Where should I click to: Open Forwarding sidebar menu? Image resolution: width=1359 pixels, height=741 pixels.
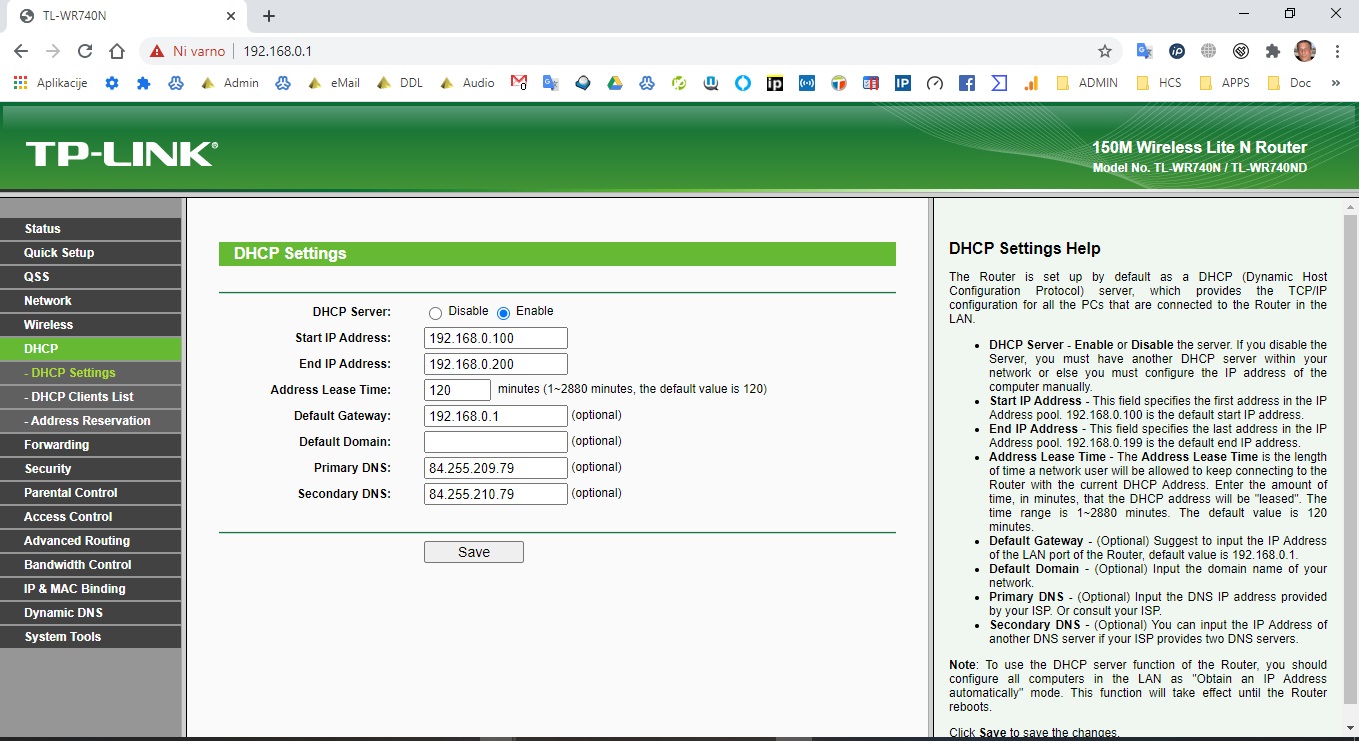(x=91, y=445)
